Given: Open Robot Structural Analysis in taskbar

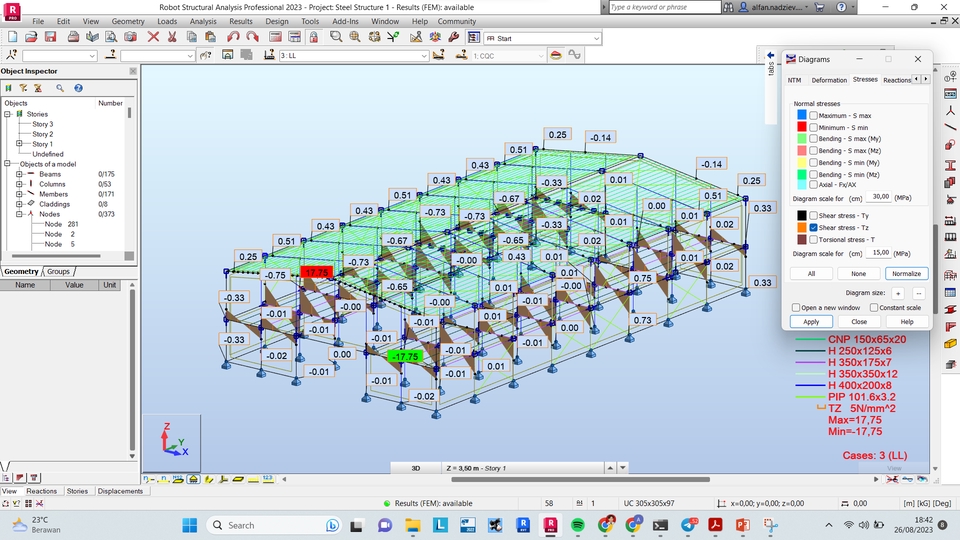Looking at the screenshot, I should [x=550, y=525].
